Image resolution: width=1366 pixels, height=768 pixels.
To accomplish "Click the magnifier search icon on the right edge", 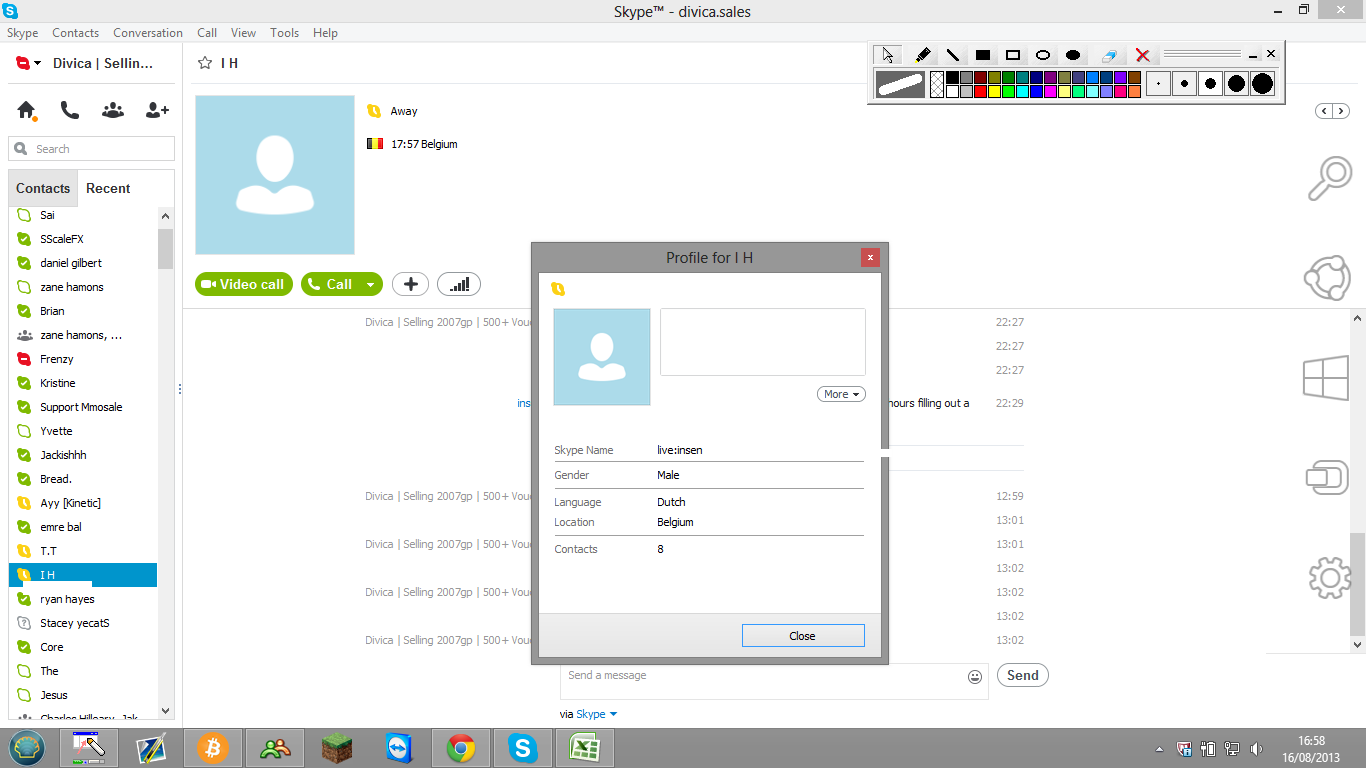I will click(x=1329, y=179).
